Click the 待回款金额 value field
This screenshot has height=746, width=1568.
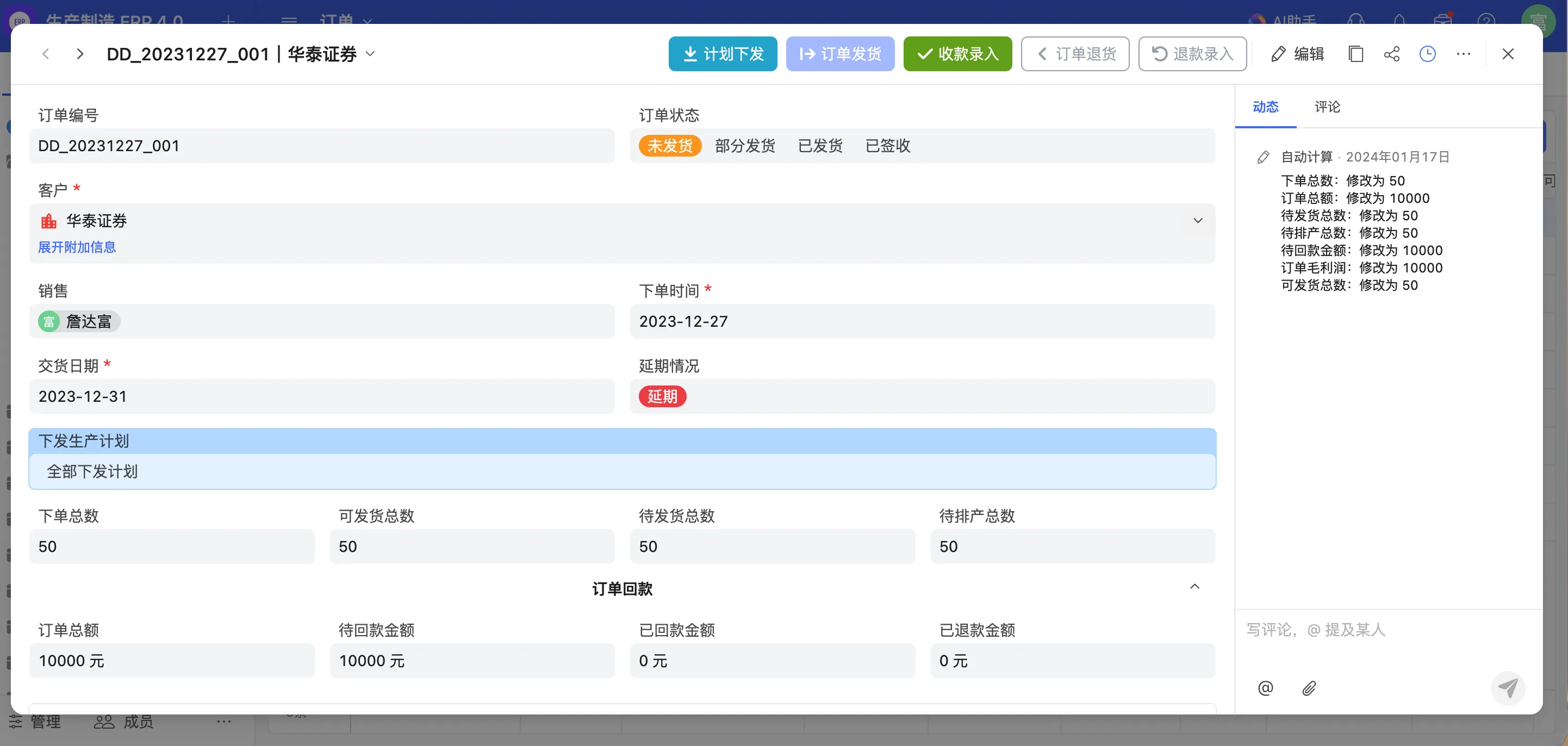tap(472, 661)
